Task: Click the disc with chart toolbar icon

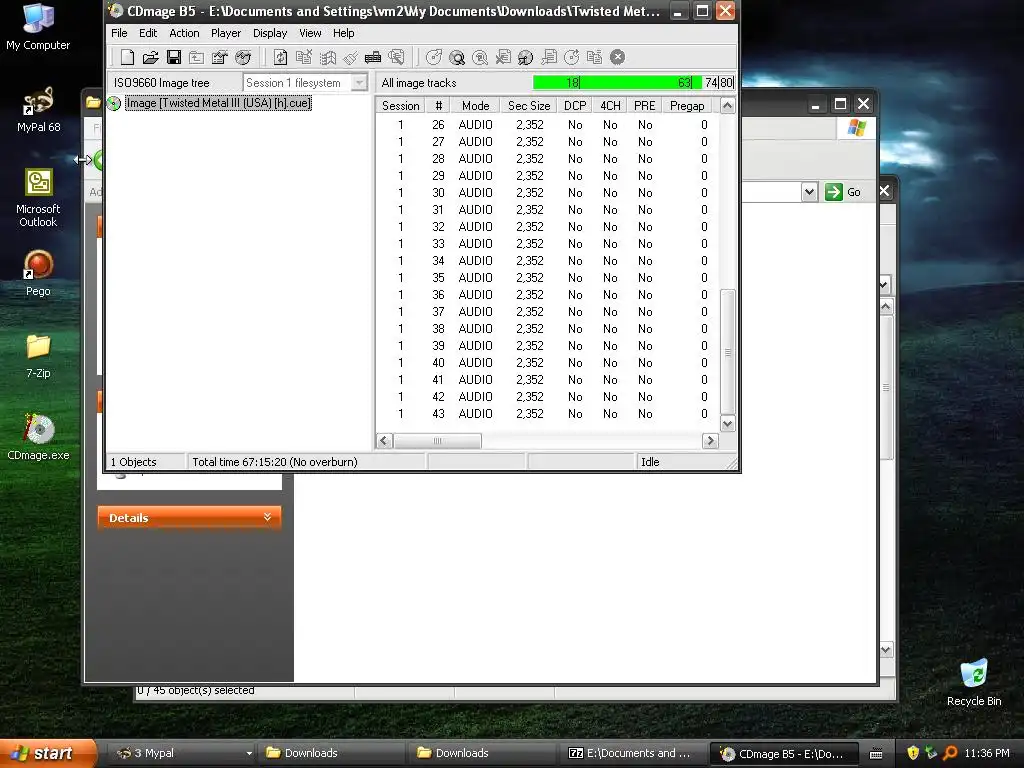Action: pyautogui.click(x=243, y=57)
